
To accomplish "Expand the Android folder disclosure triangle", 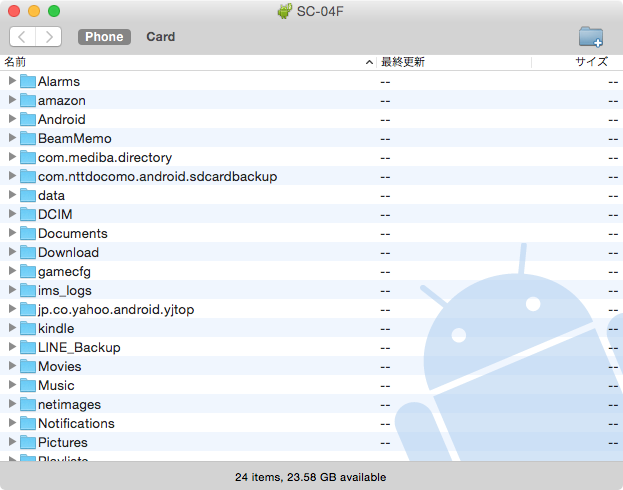I will pyautogui.click(x=12, y=119).
